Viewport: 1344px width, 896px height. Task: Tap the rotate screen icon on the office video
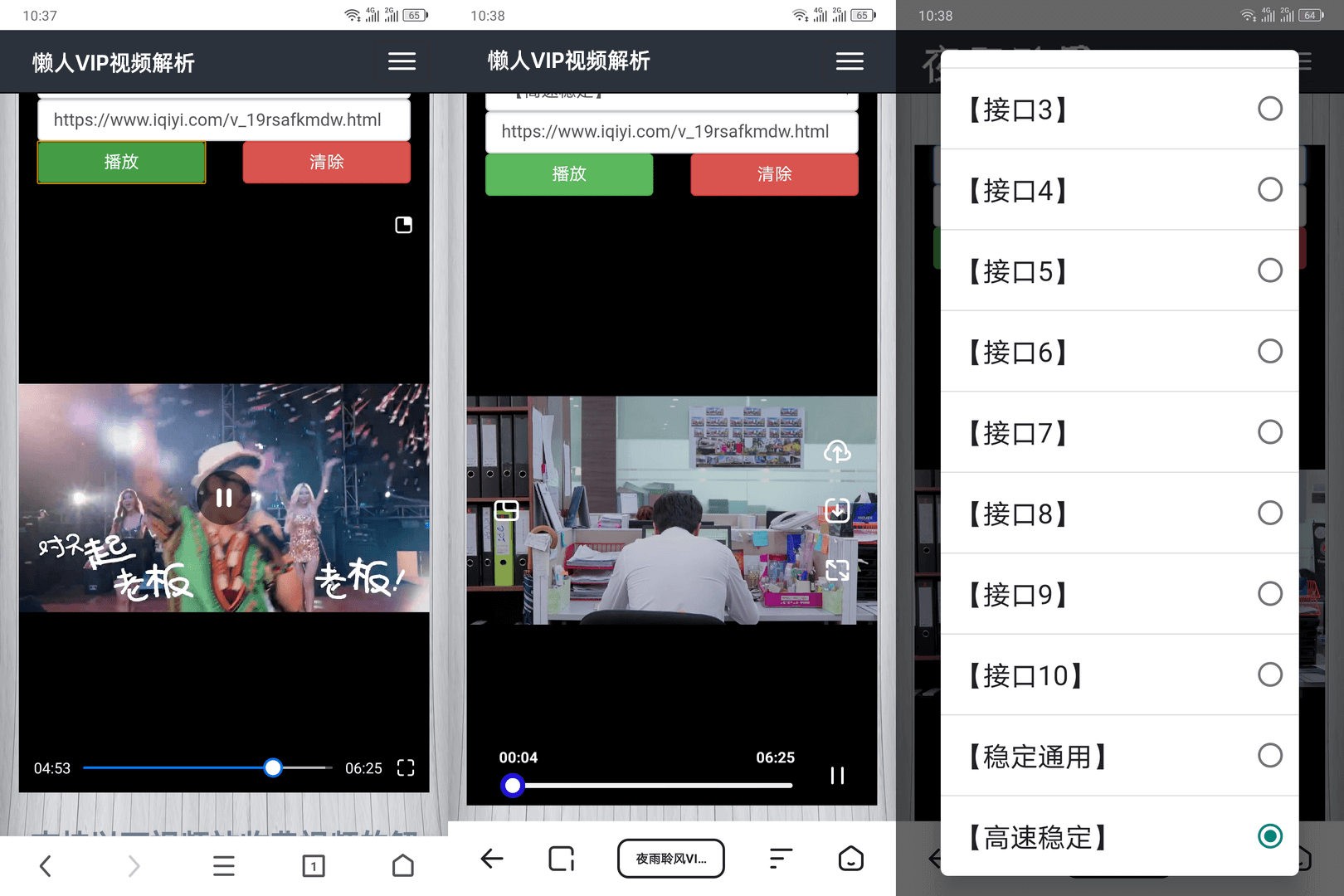click(837, 570)
